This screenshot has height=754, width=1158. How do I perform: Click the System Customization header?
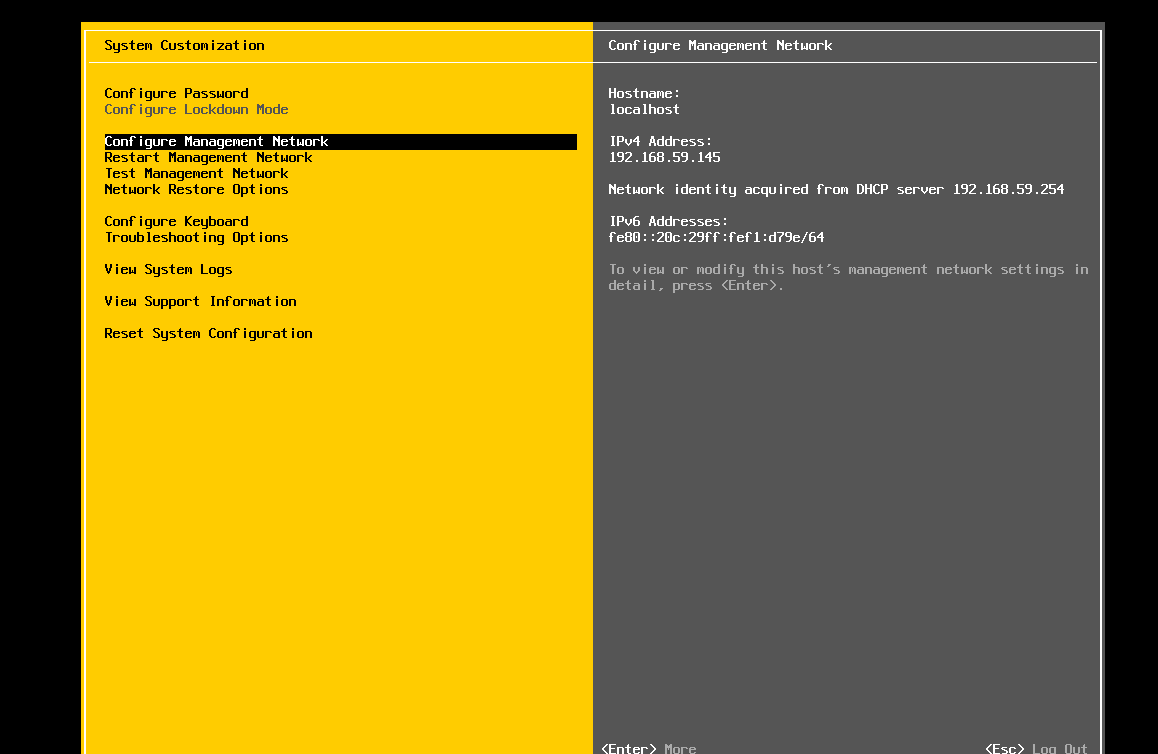coord(184,45)
